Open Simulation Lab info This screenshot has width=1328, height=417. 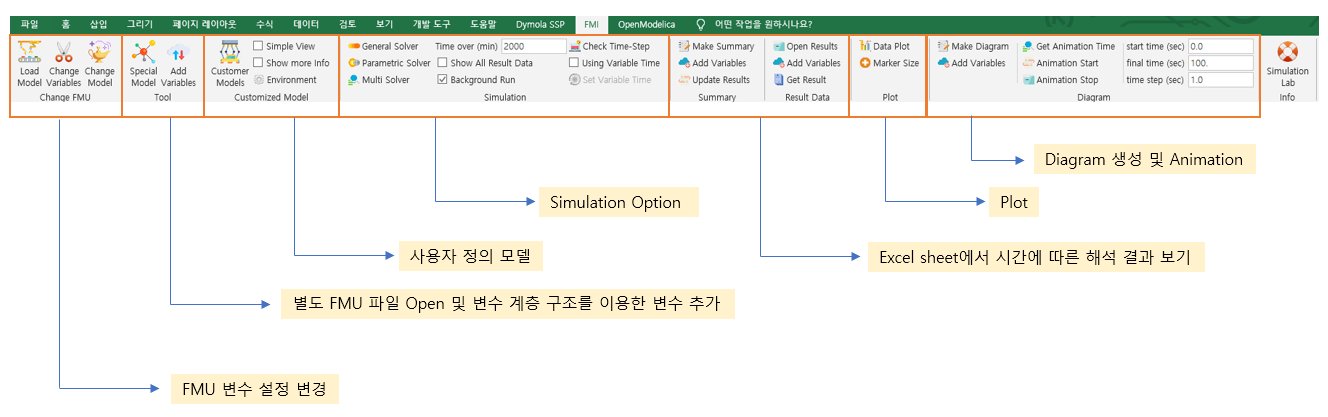pyautogui.click(x=1287, y=64)
